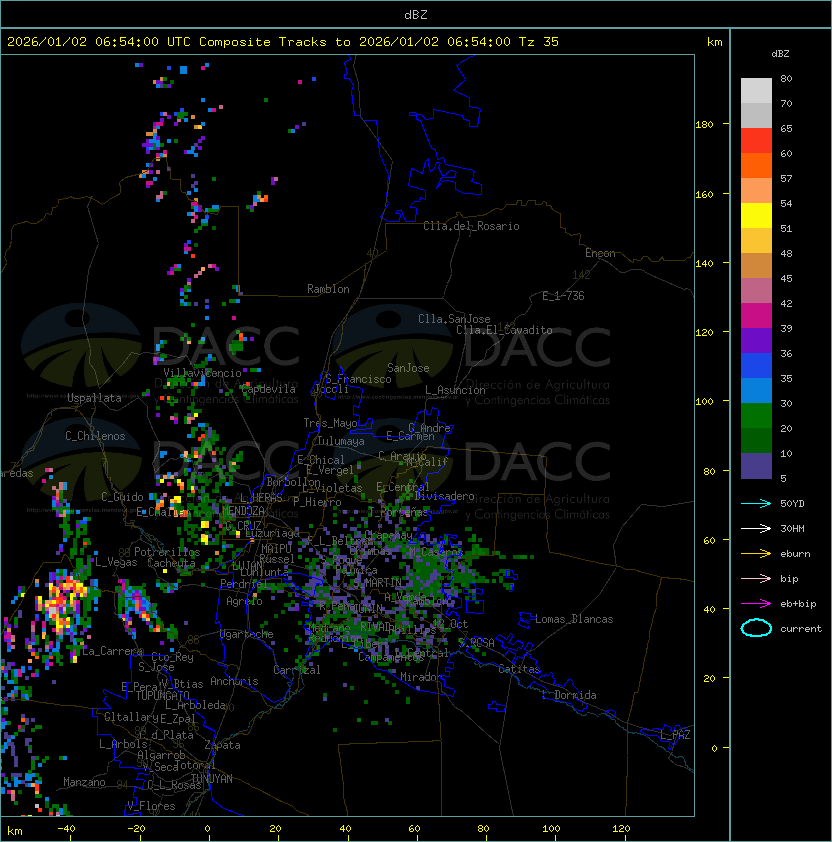This screenshot has height=842, width=832.
Task: Click the Composite Tracks timestamp header text
Action: [283, 42]
